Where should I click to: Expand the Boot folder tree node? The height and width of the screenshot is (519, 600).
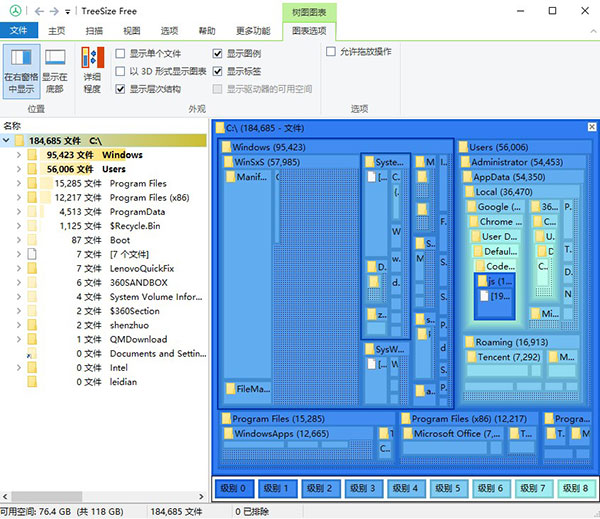18,240
